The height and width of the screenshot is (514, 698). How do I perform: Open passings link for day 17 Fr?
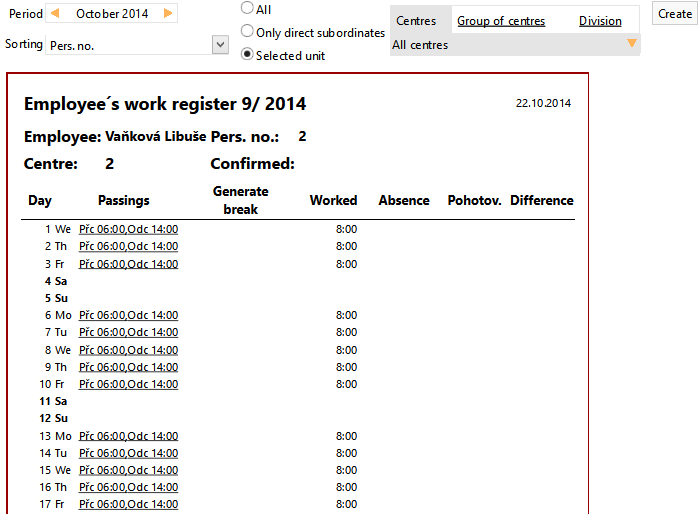(129, 504)
